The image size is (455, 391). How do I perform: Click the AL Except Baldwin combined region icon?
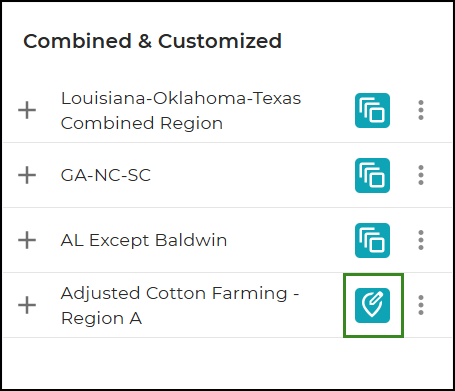coord(372,240)
